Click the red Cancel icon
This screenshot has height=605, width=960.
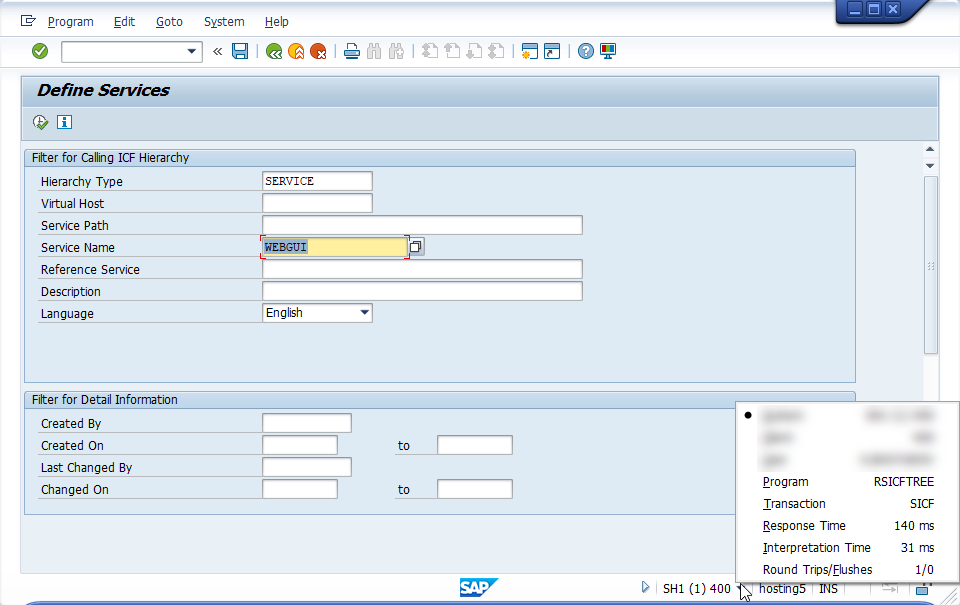point(318,51)
